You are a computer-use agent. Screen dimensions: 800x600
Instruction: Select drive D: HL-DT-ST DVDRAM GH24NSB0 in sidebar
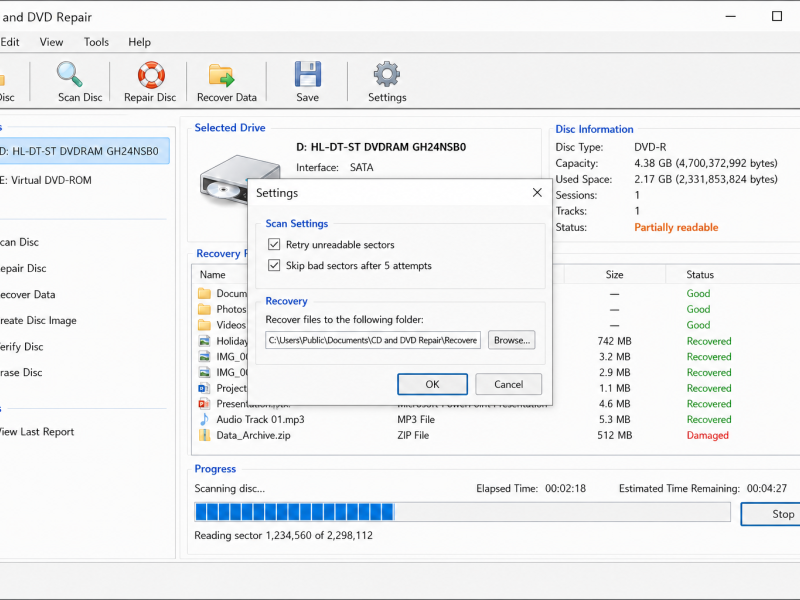coord(83,151)
